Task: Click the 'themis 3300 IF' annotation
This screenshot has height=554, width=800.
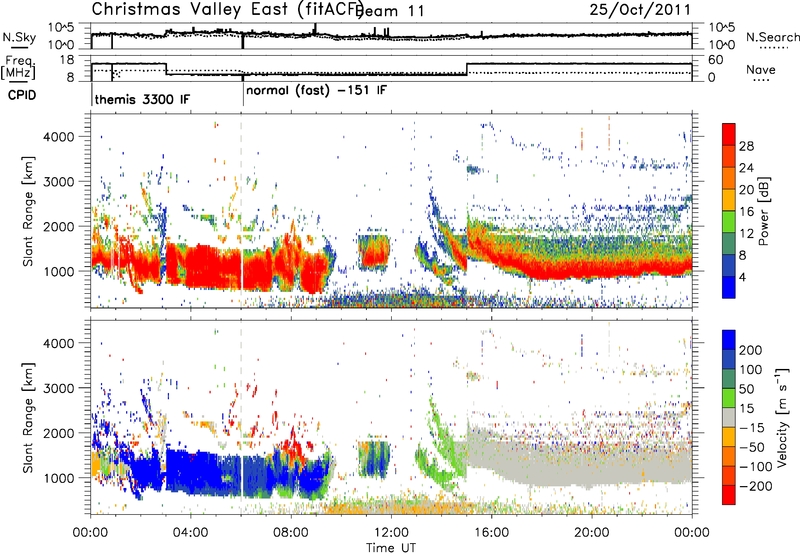Action: [x=142, y=99]
